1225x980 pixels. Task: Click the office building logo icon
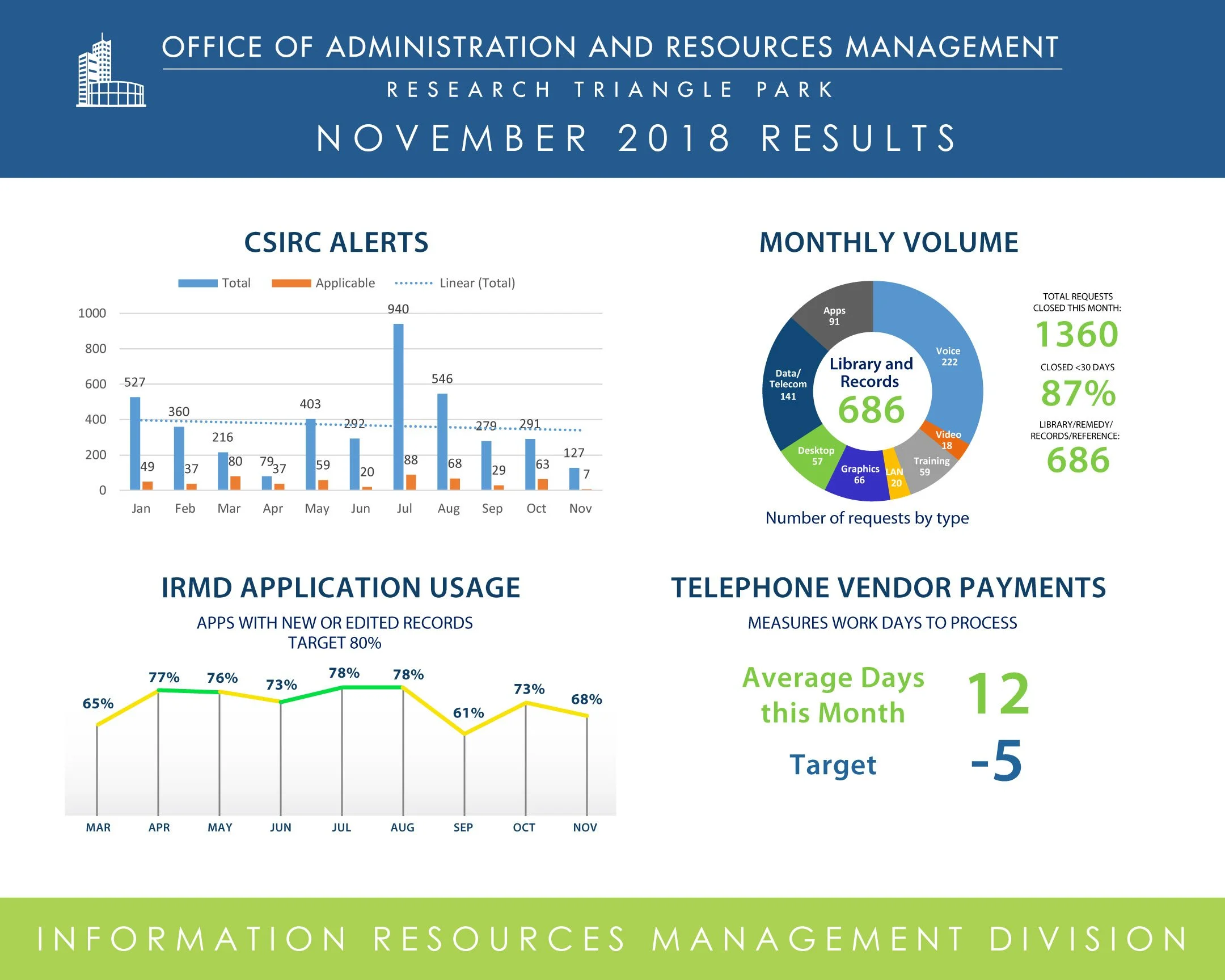tap(111, 70)
